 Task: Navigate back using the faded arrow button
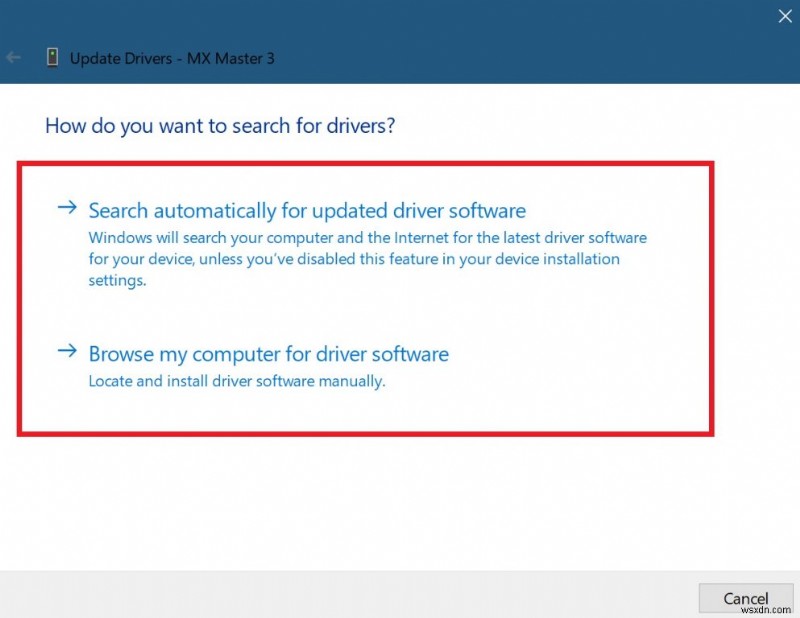pyautogui.click(x=12, y=57)
